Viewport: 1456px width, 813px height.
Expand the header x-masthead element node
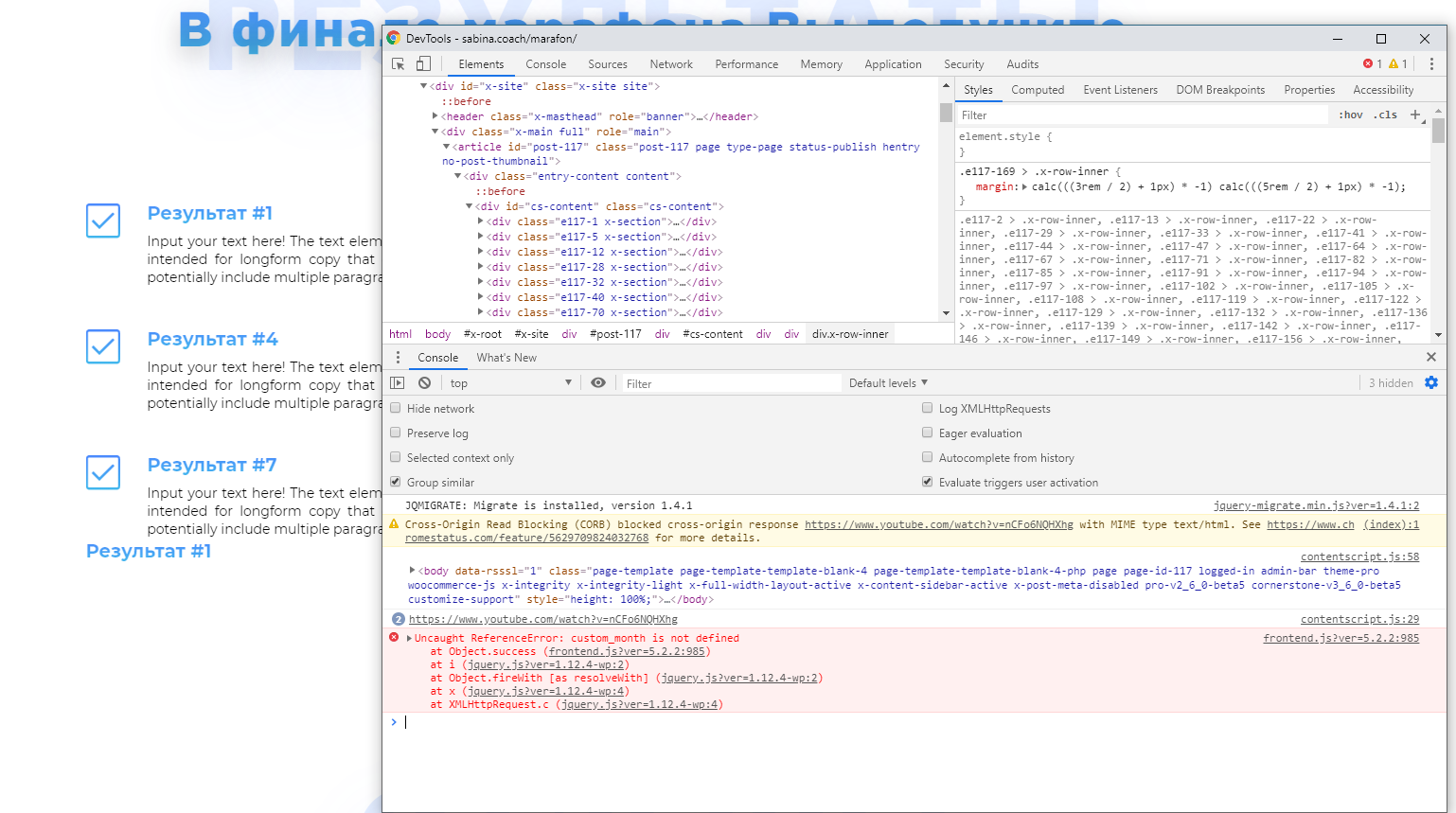tap(435, 116)
